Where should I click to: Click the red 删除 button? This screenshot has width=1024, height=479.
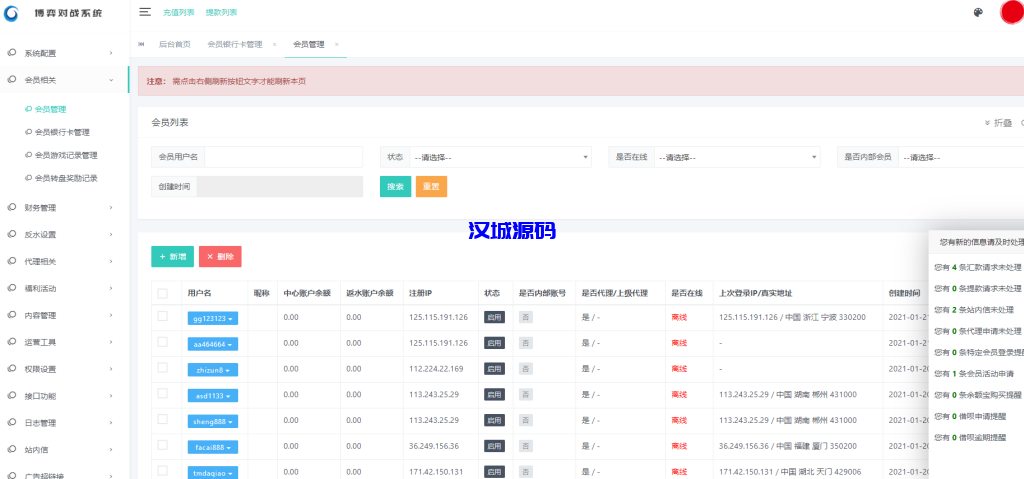click(x=220, y=257)
